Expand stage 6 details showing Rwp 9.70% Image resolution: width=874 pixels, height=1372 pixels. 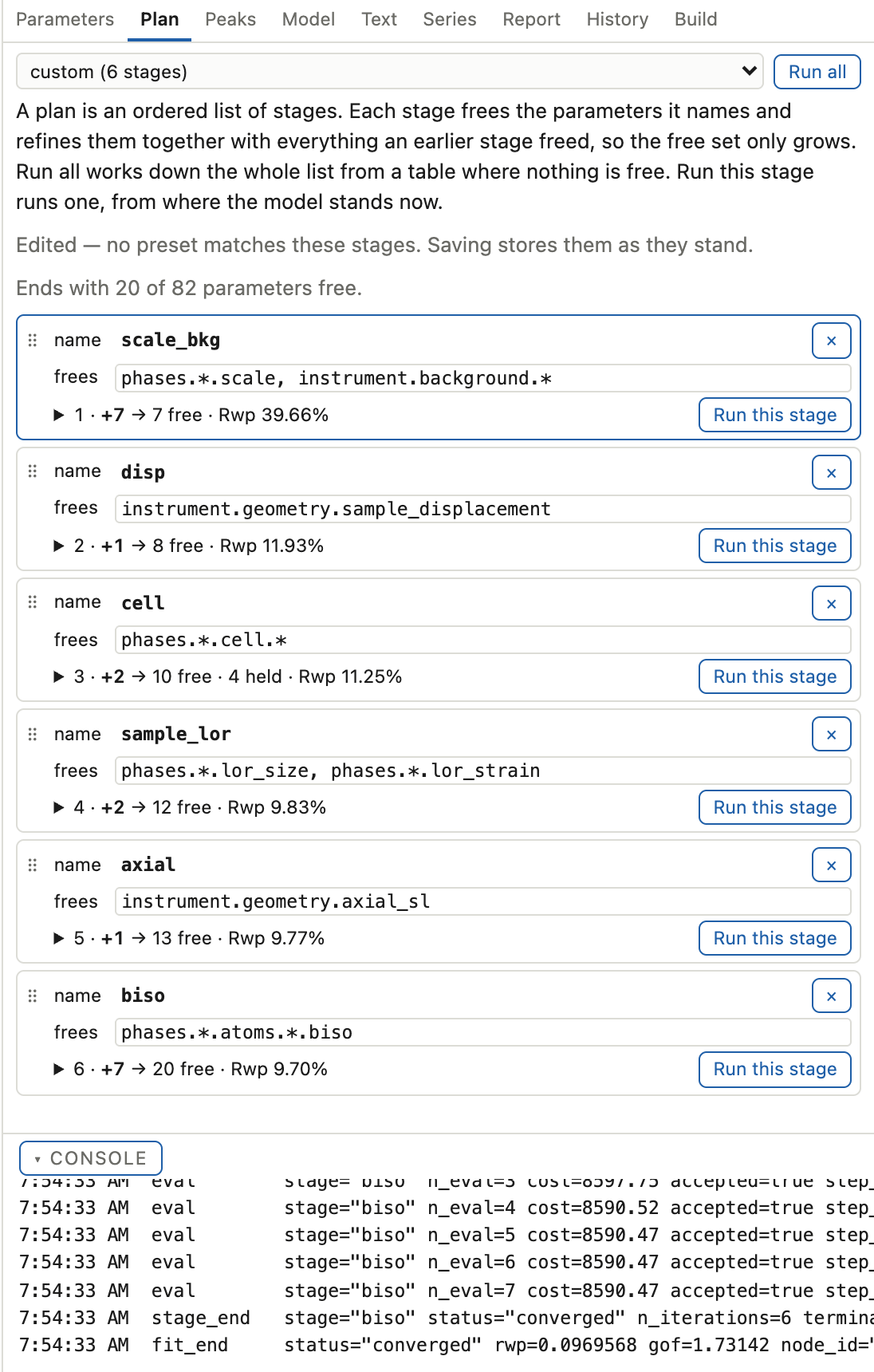(191, 1069)
